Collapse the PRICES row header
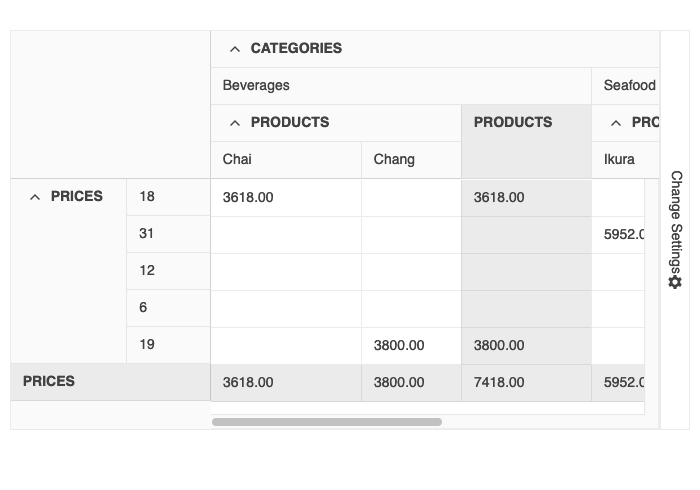 pos(35,197)
